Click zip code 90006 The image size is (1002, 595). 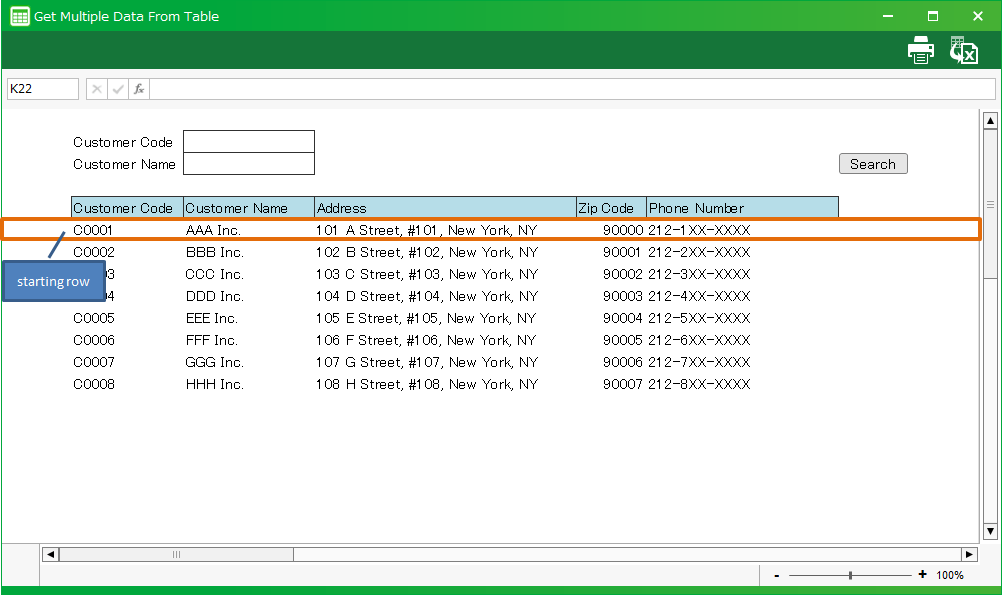(x=623, y=362)
